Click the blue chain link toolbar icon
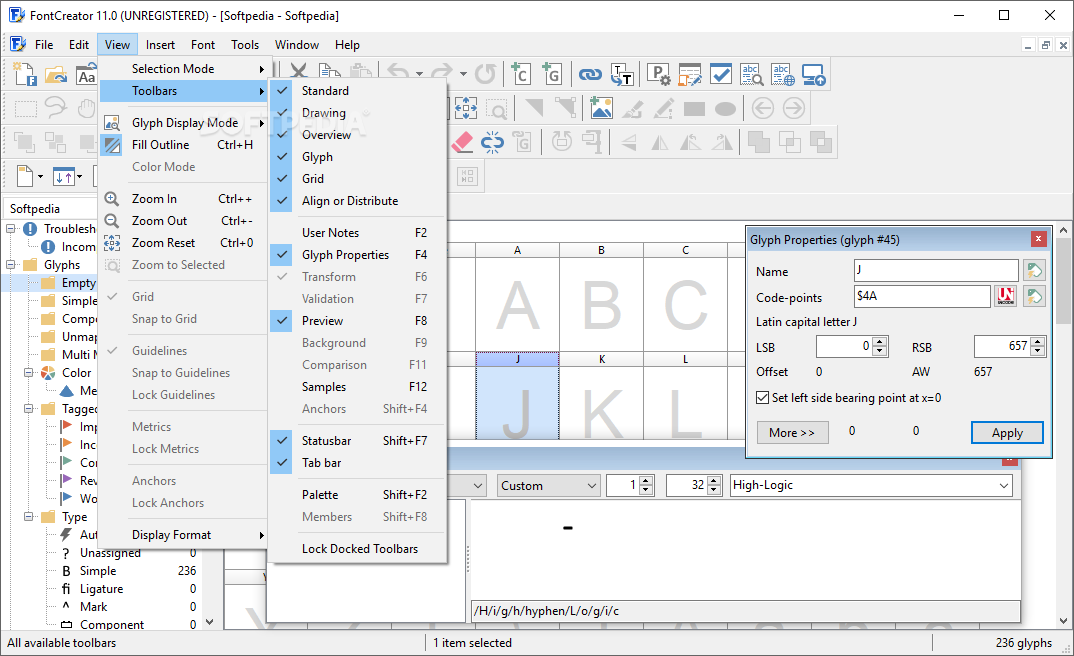Viewport: 1074px width, 656px height. [x=590, y=74]
